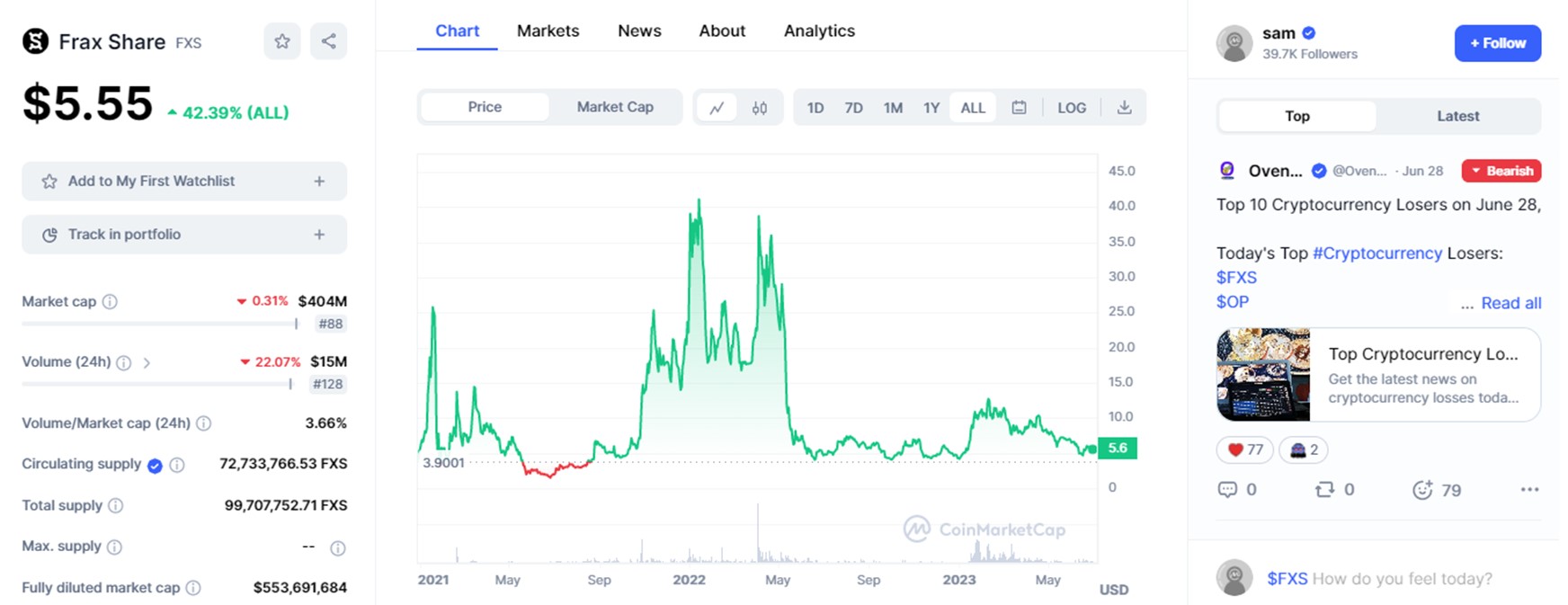Switch to line chart view icon

point(717,108)
